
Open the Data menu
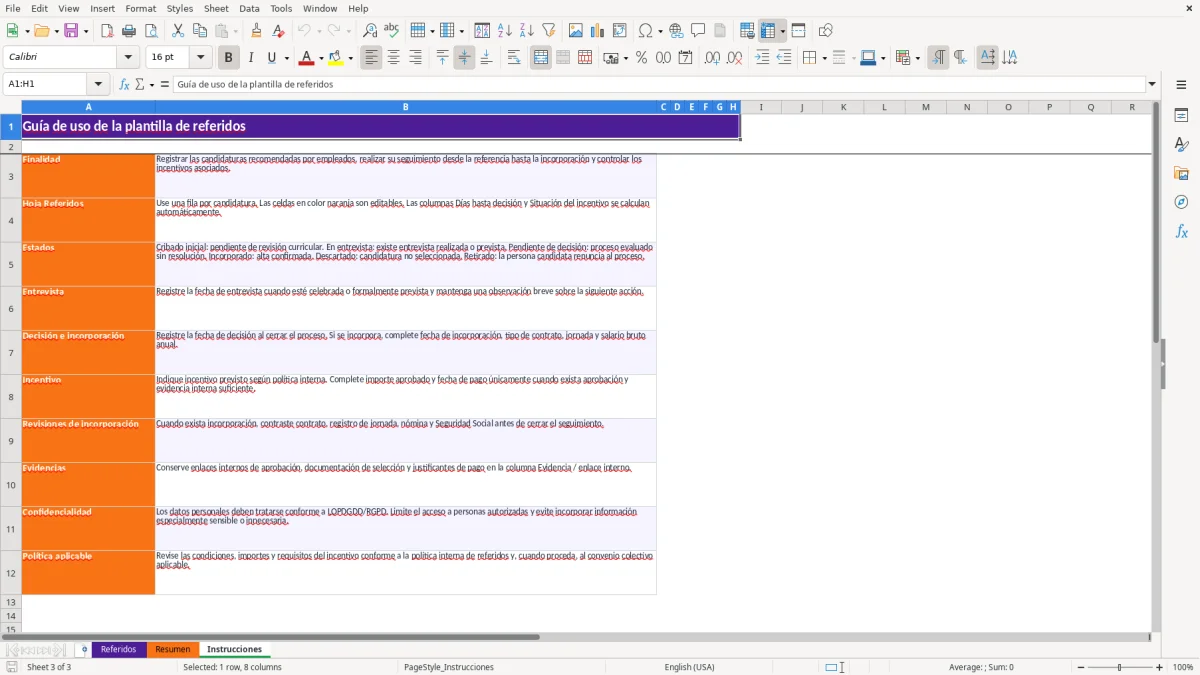coord(249,8)
